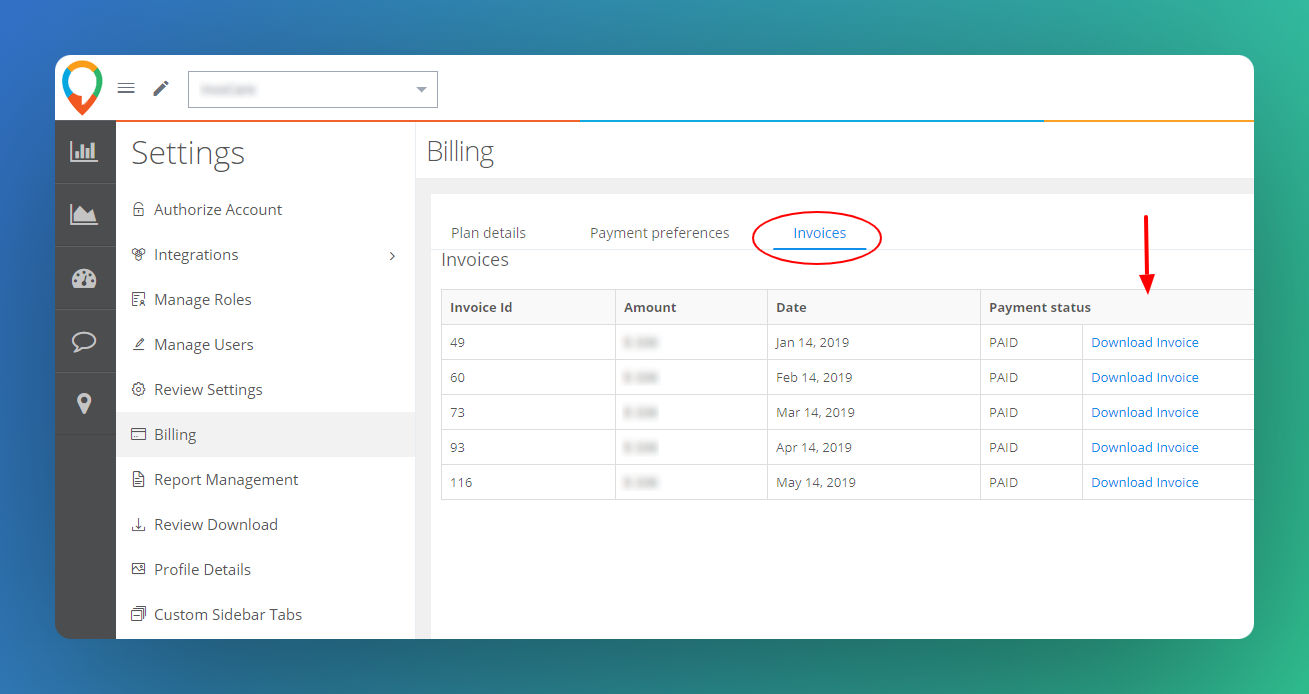Download Invoice for invoice 49
1309x694 pixels.
(x=1145, y=342)
